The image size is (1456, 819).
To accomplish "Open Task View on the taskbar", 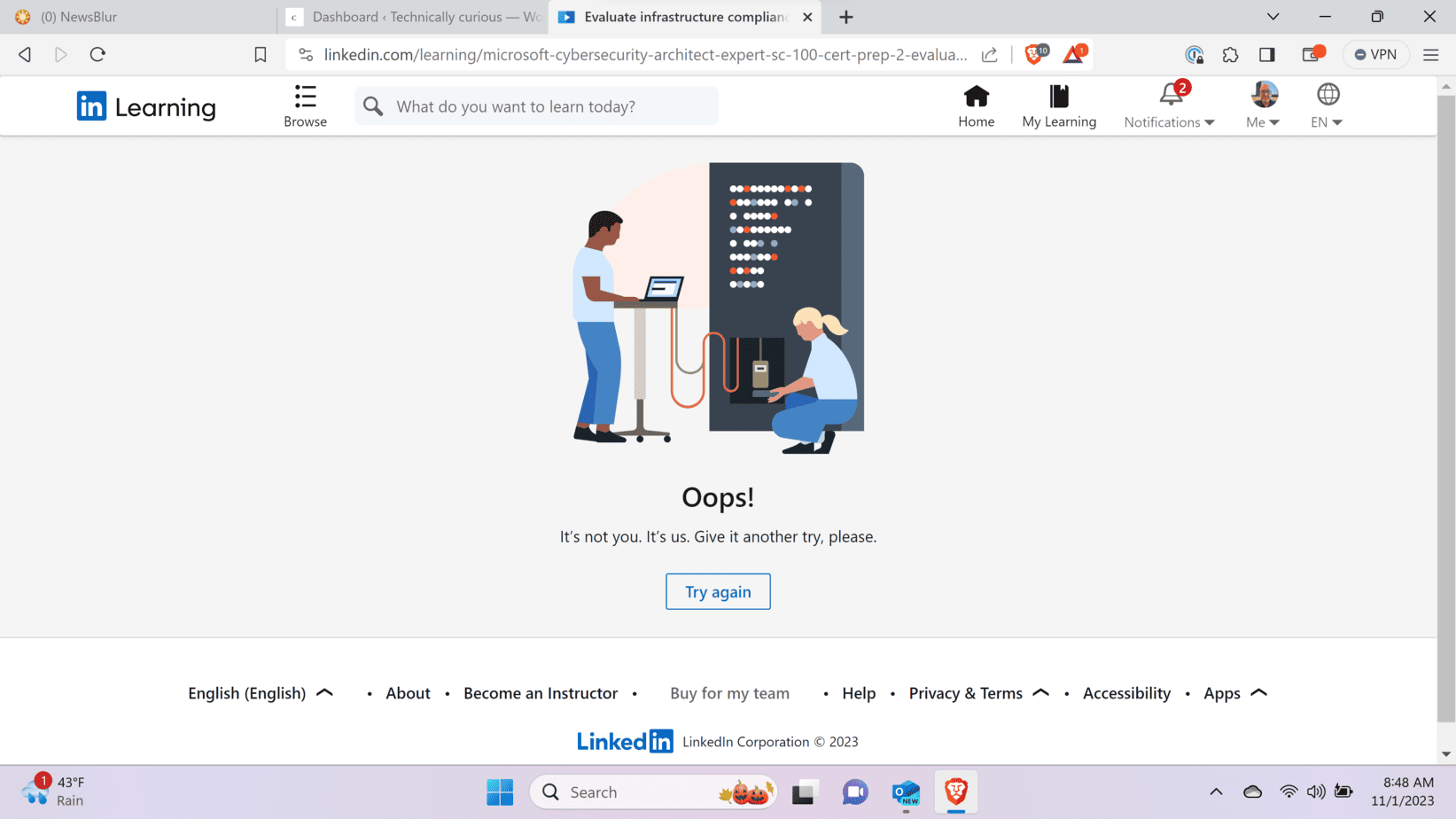I will (804, 792).
